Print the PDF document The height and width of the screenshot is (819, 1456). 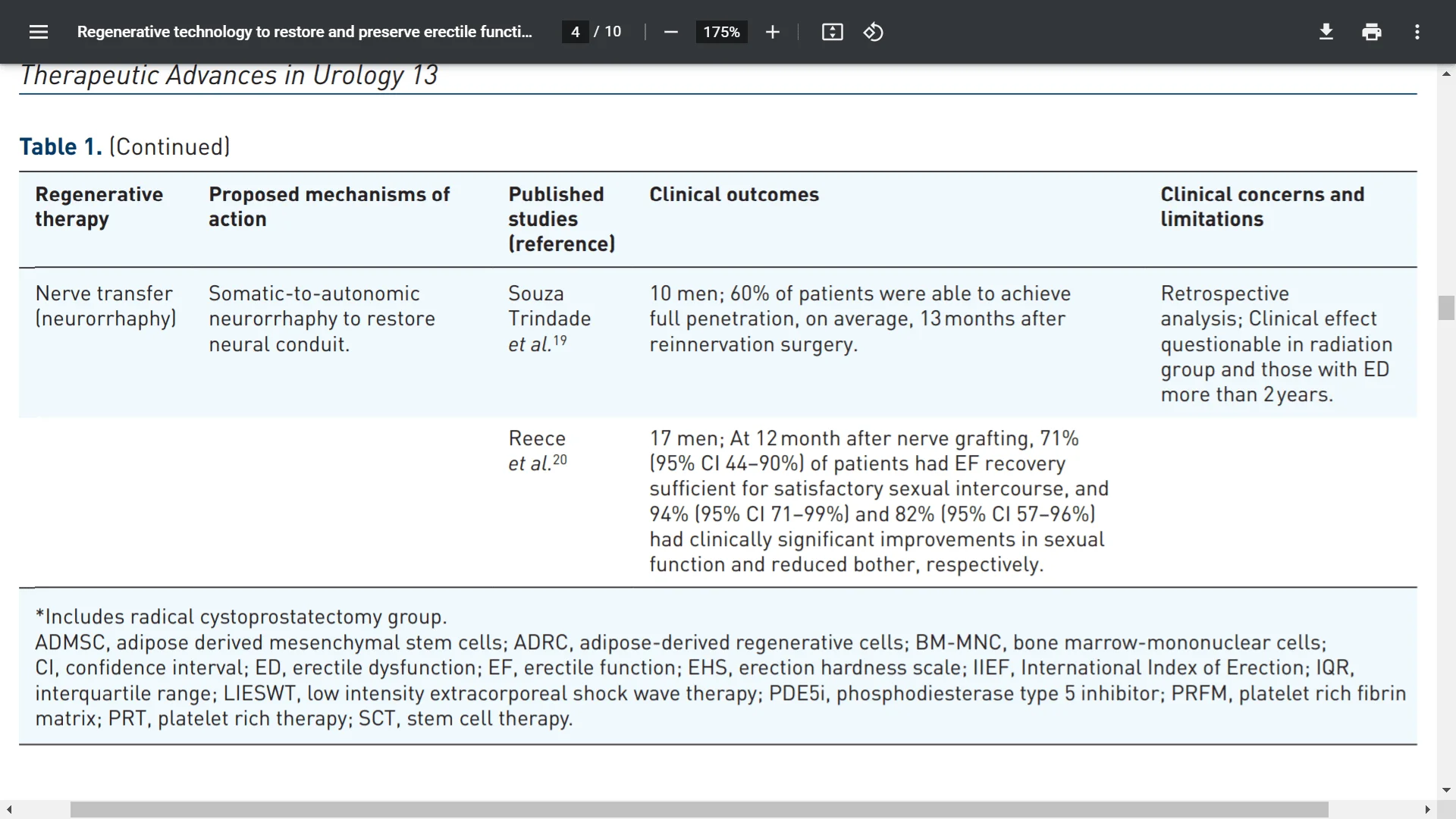(1371, 32)
